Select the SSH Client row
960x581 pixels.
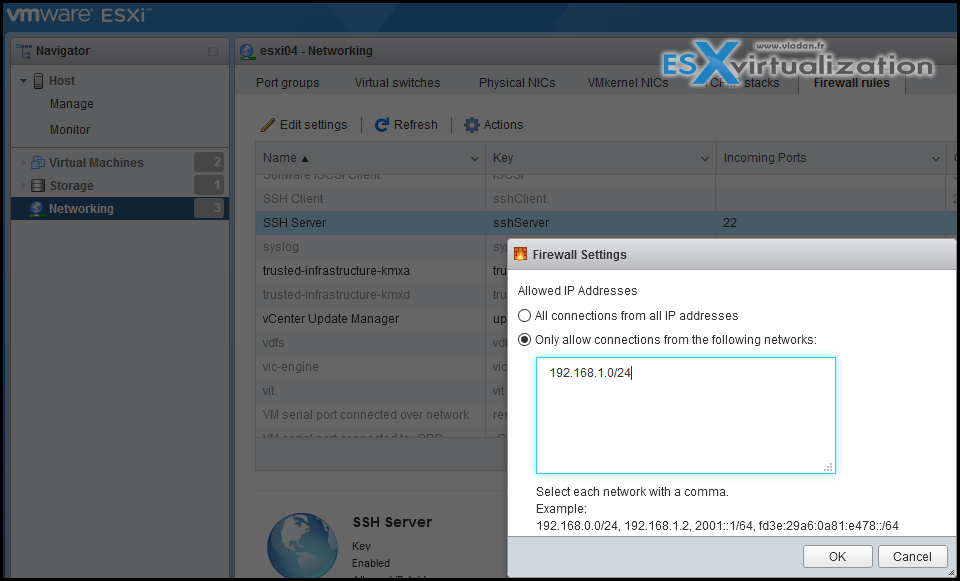[x=607, y=199]
